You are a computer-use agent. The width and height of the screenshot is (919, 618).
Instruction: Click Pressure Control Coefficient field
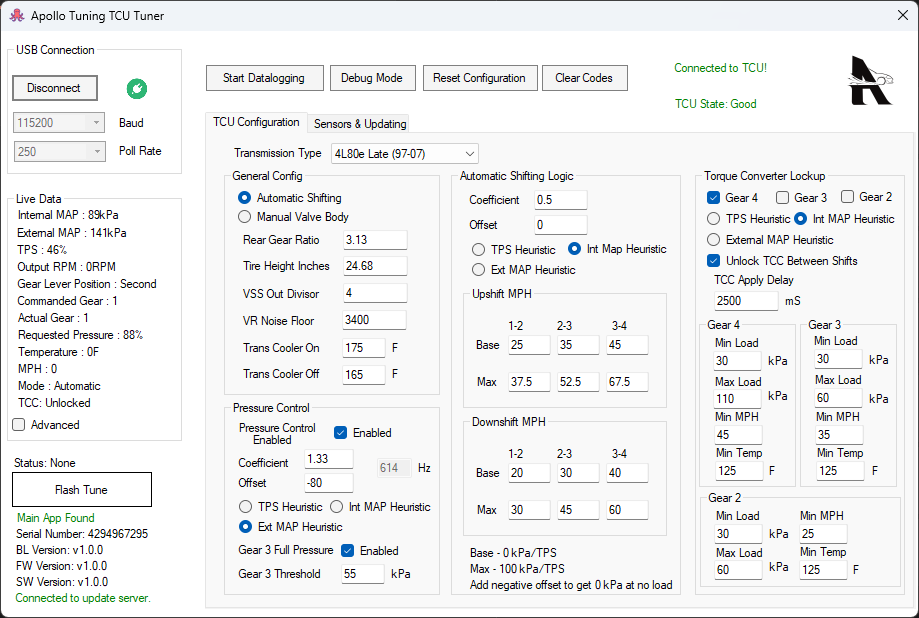[329, 459]
